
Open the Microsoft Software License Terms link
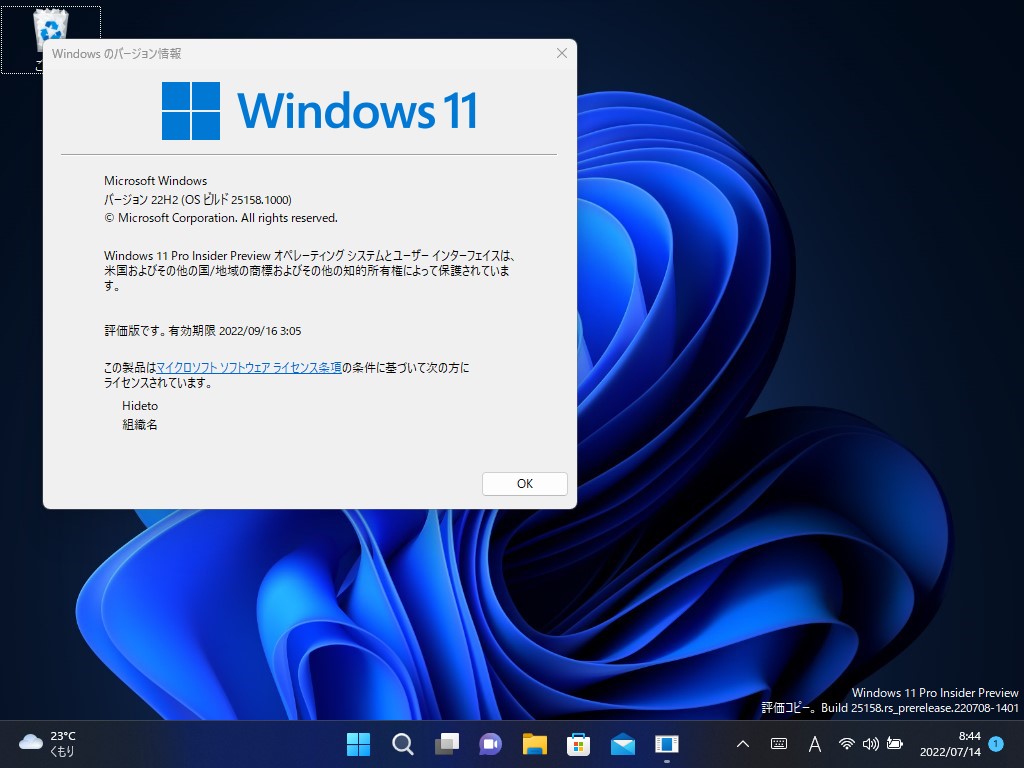(249, 367)
